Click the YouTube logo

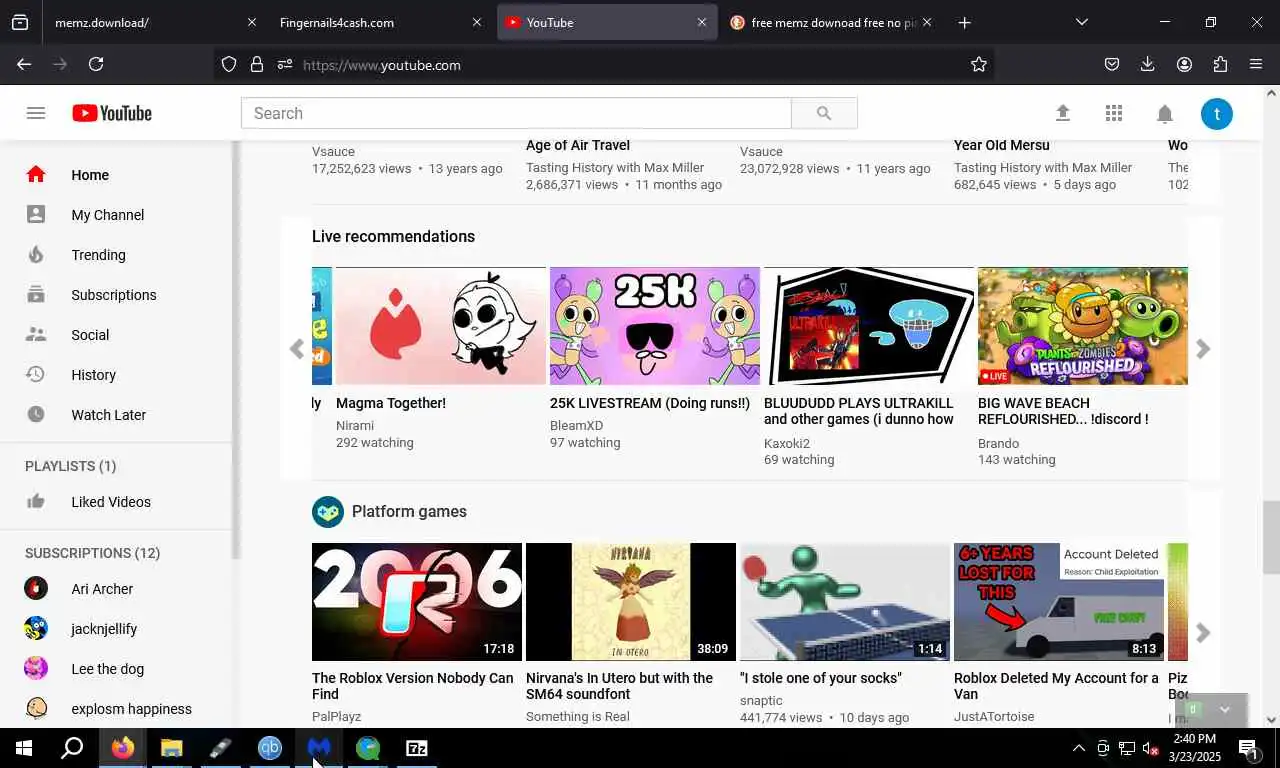[x=112, y=113]
